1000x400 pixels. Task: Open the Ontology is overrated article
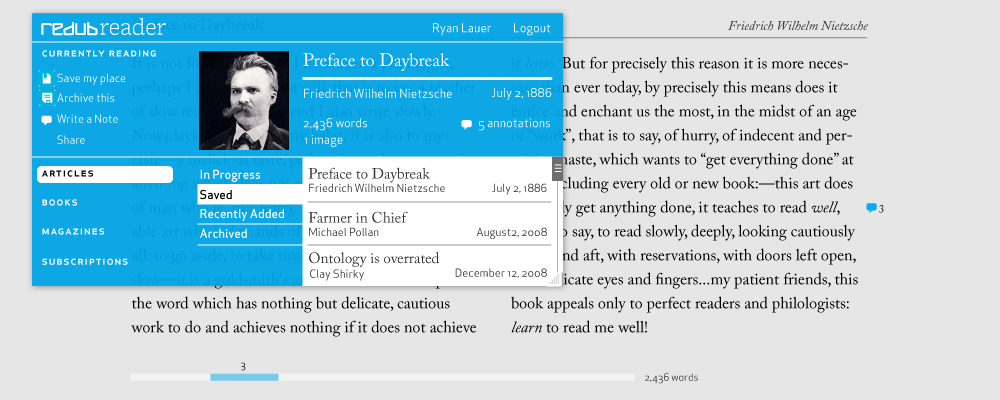427,265
